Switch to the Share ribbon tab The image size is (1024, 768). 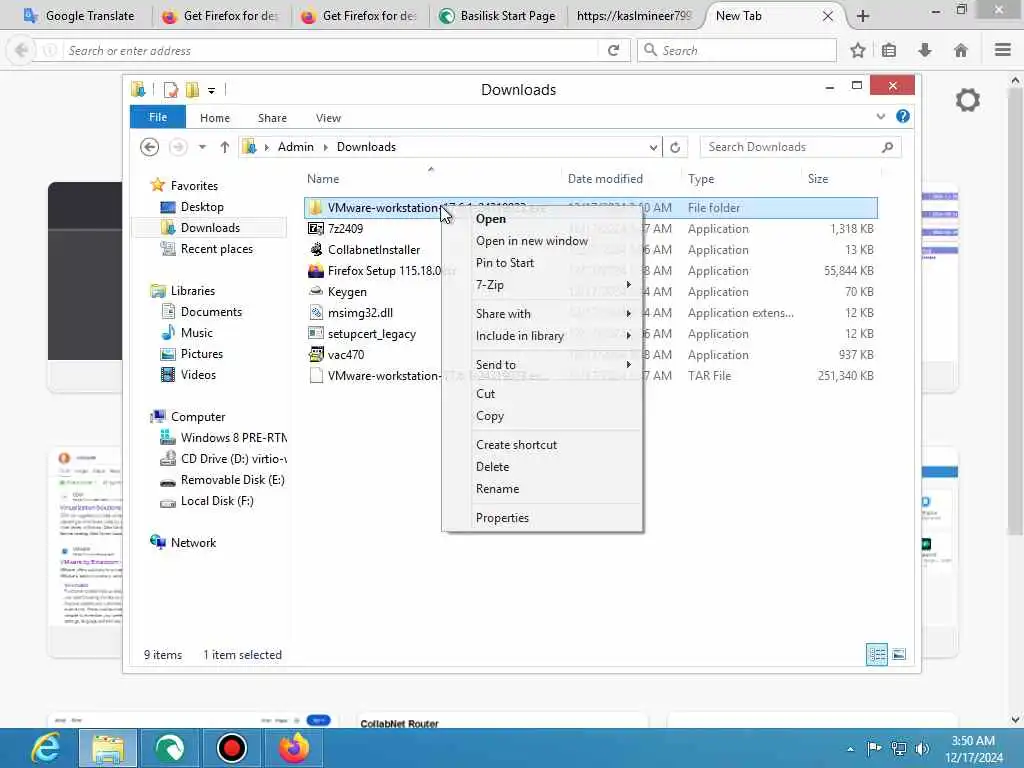[272, 118]
